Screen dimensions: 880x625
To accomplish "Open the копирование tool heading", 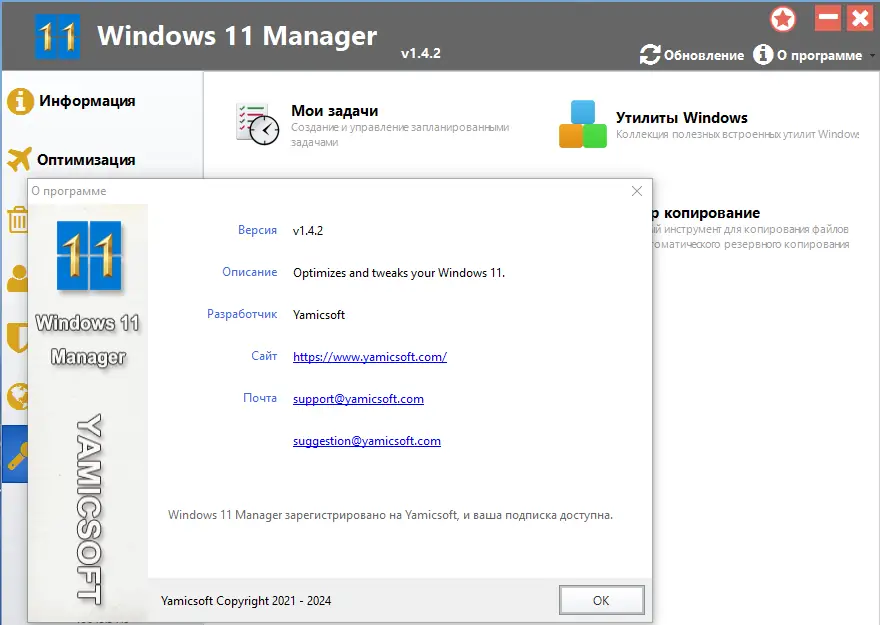I will click(707, 213).
